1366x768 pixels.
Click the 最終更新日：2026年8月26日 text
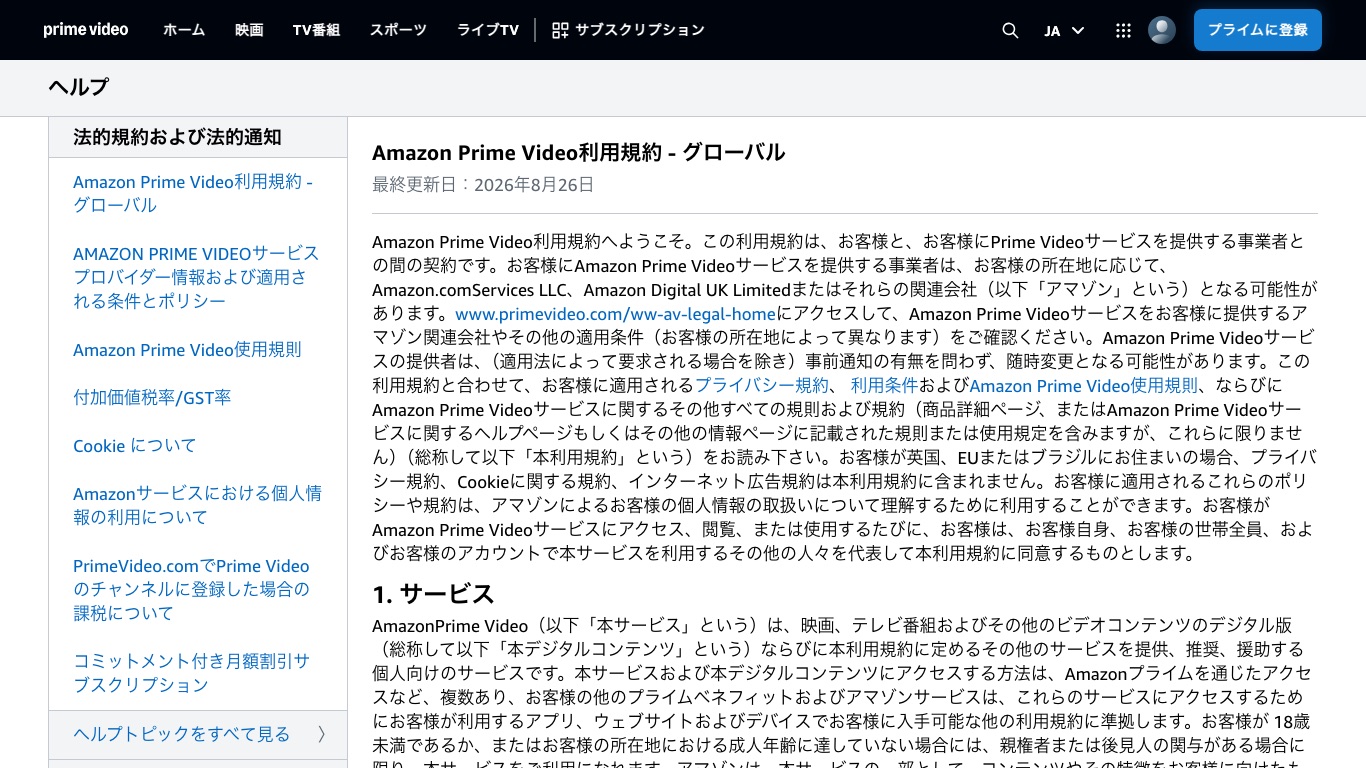coord(483,185)
